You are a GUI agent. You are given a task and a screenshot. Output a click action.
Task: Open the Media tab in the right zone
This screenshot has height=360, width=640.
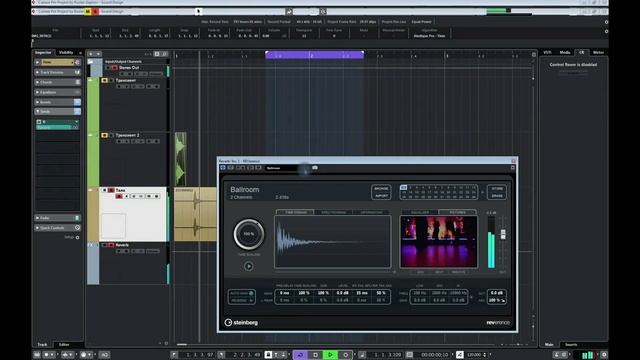pos(564,53)
